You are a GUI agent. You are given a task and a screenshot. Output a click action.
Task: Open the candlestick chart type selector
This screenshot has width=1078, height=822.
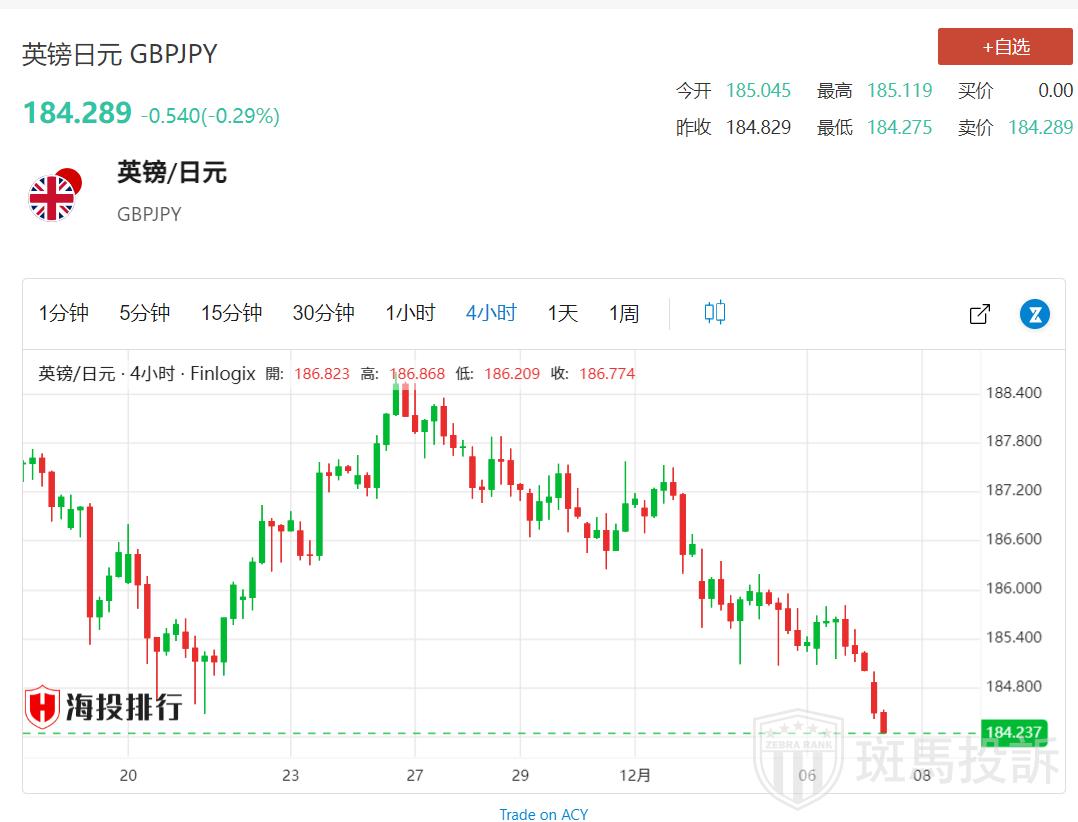[714, 313]
